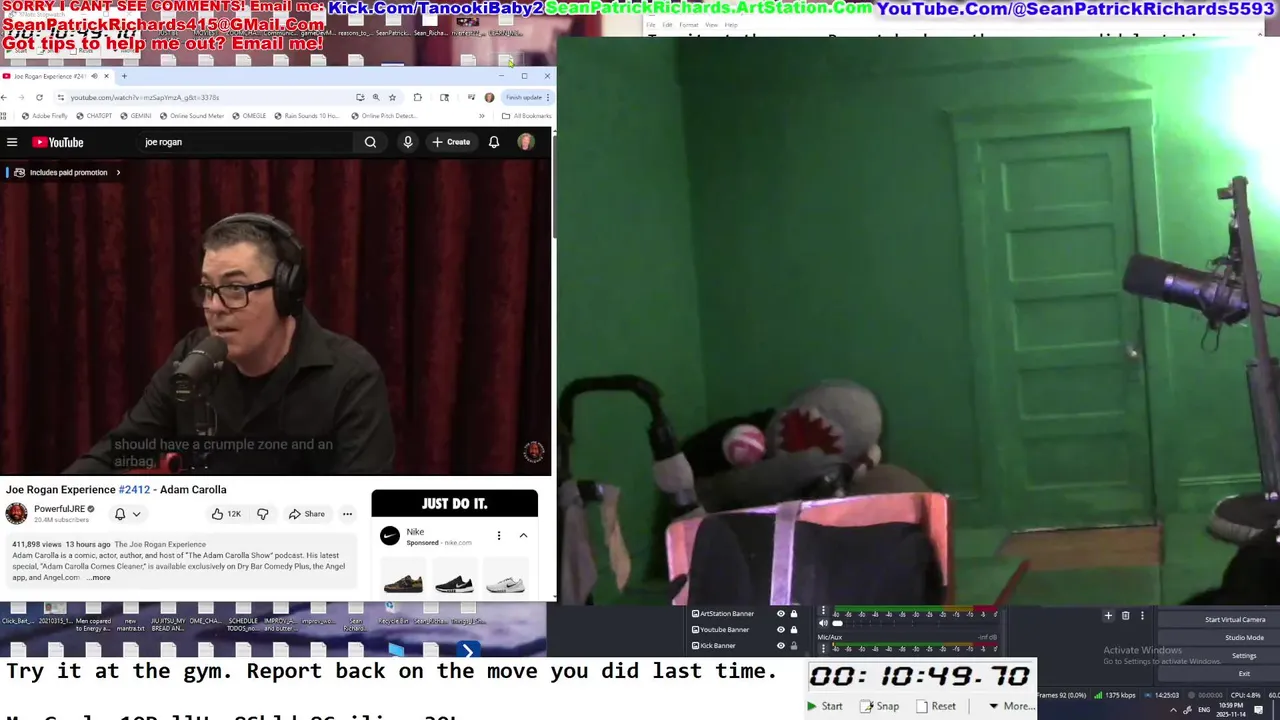Expand hidden bookmarks overflow chevron
The height and width of the screenshot is (720, 1280).
(481, 116)
